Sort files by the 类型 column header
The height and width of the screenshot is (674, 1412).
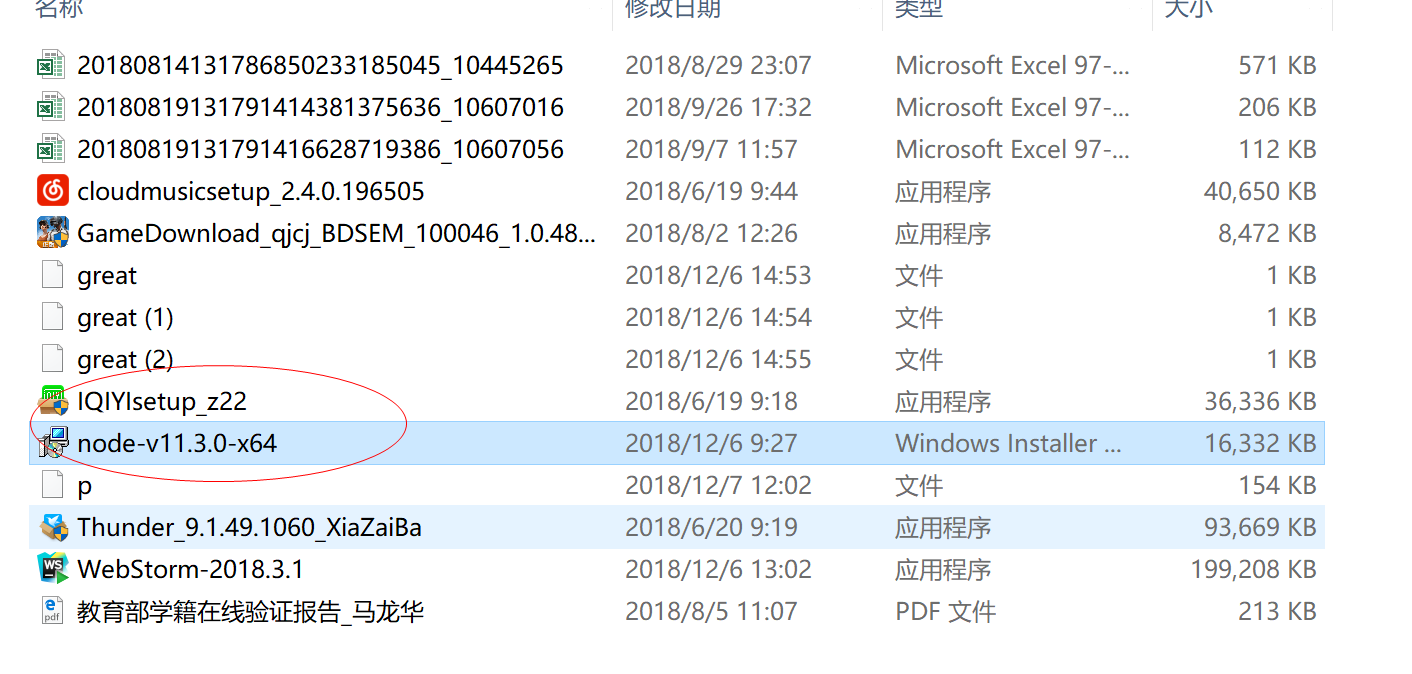click(919, 9)
